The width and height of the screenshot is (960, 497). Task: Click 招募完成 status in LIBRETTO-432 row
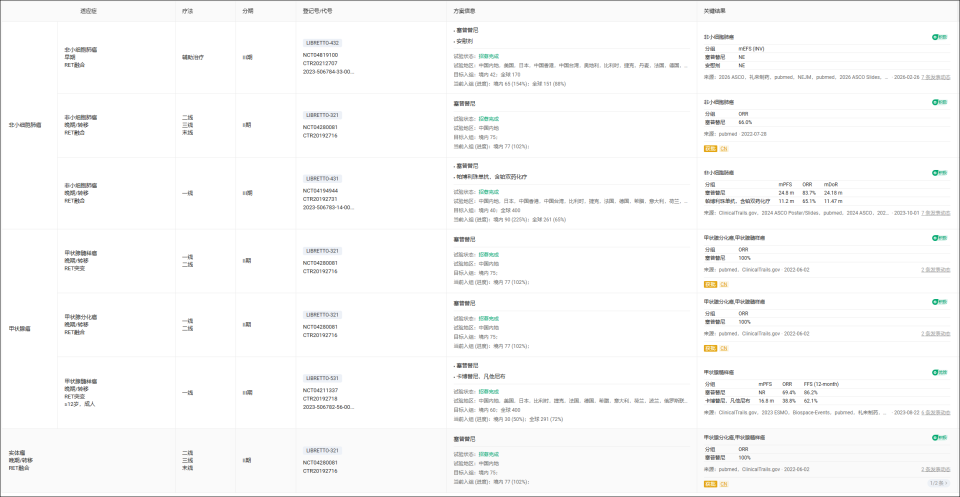click(489, 56)
